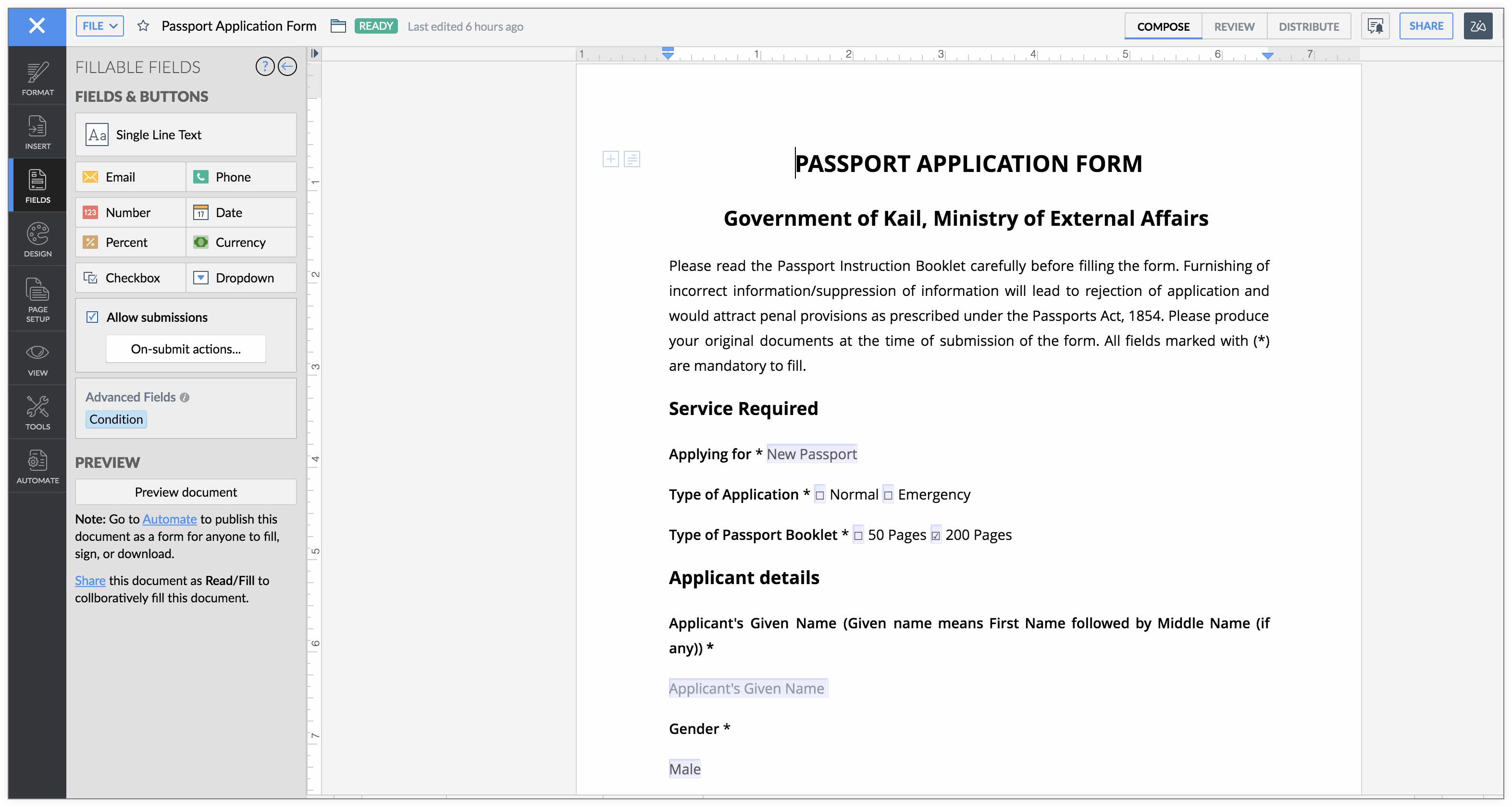Insert a Currency field
1512x807 pixels.
241,242
